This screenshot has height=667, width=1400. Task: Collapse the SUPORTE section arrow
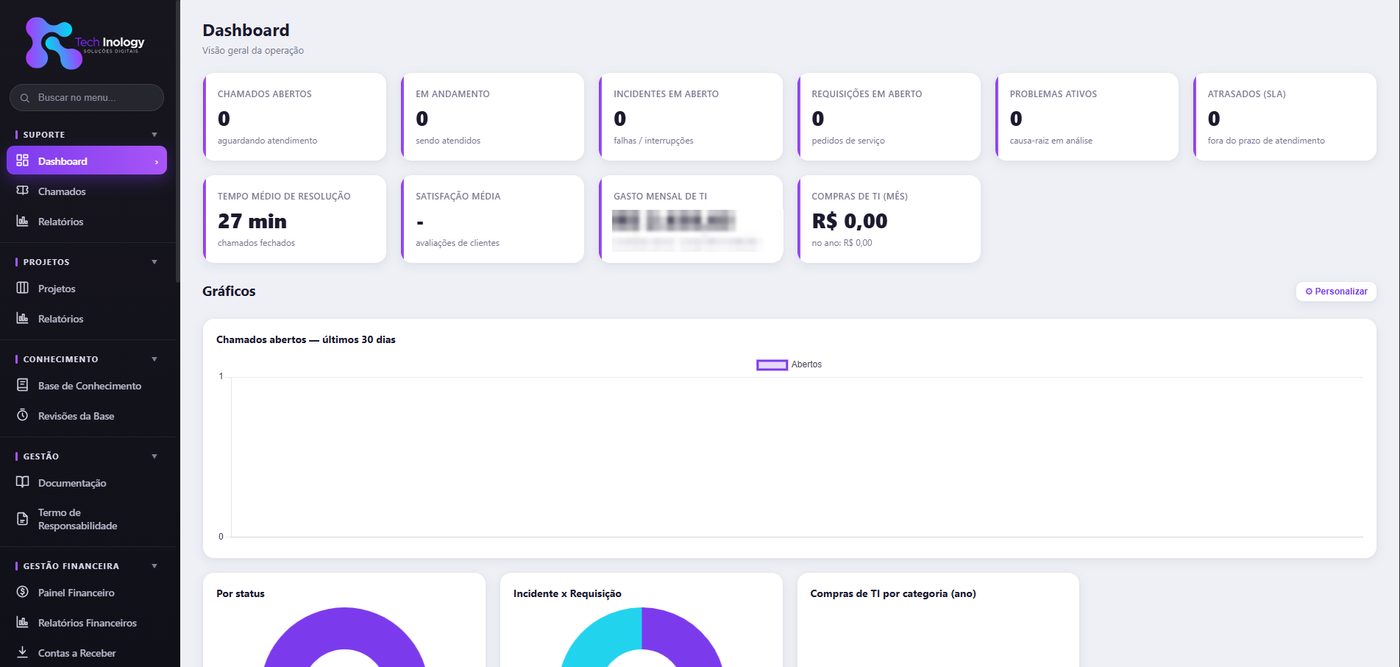point(154,134)
